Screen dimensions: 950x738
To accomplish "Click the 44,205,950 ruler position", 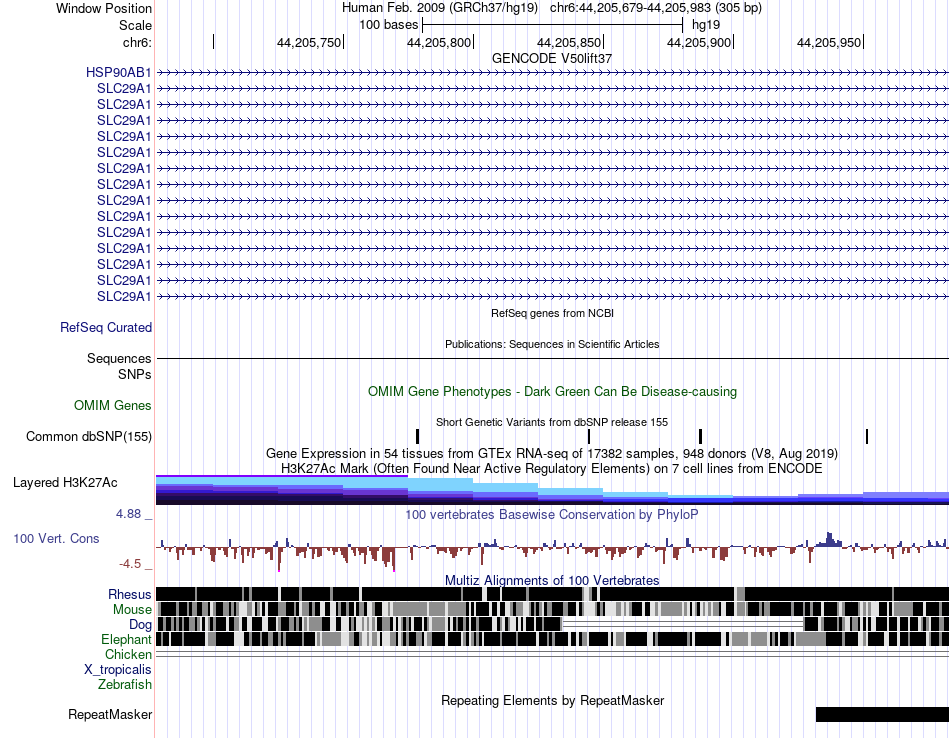I will coord(829,42).
